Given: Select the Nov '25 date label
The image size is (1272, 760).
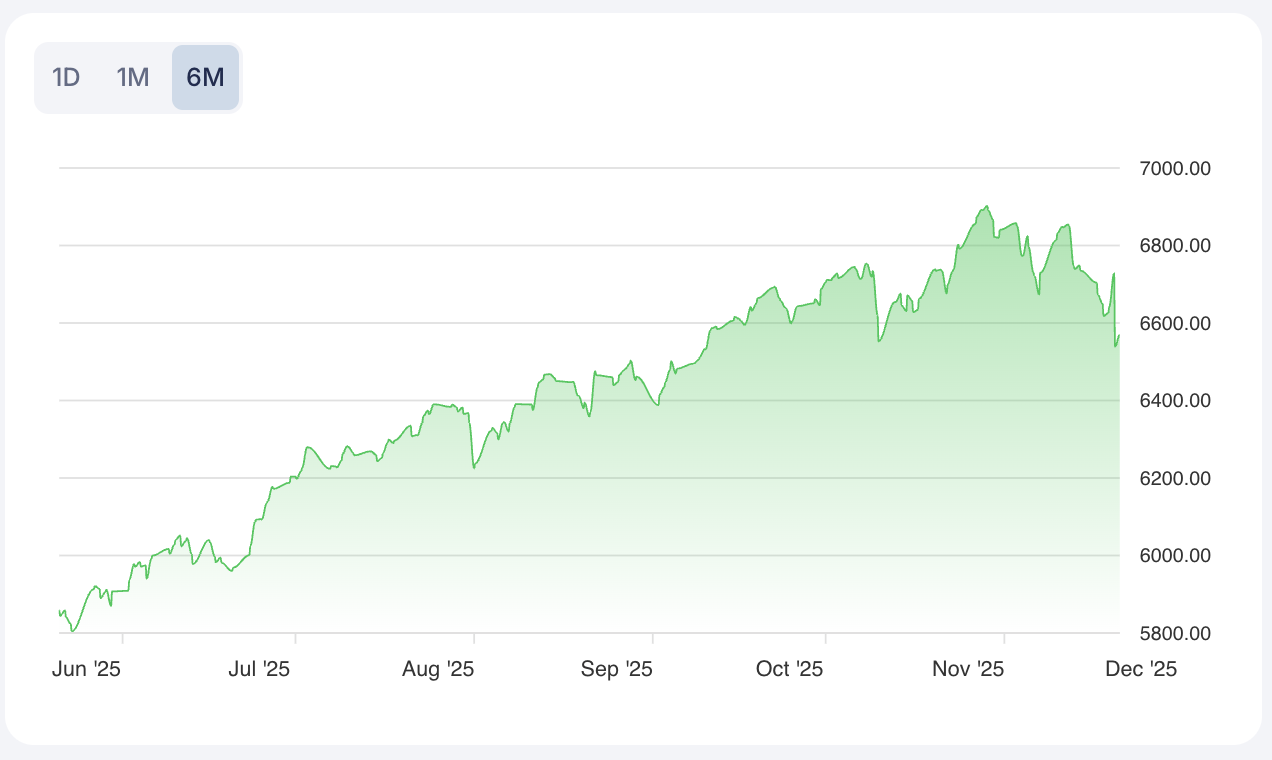Looking at the screenshot, I should point(968,670).
